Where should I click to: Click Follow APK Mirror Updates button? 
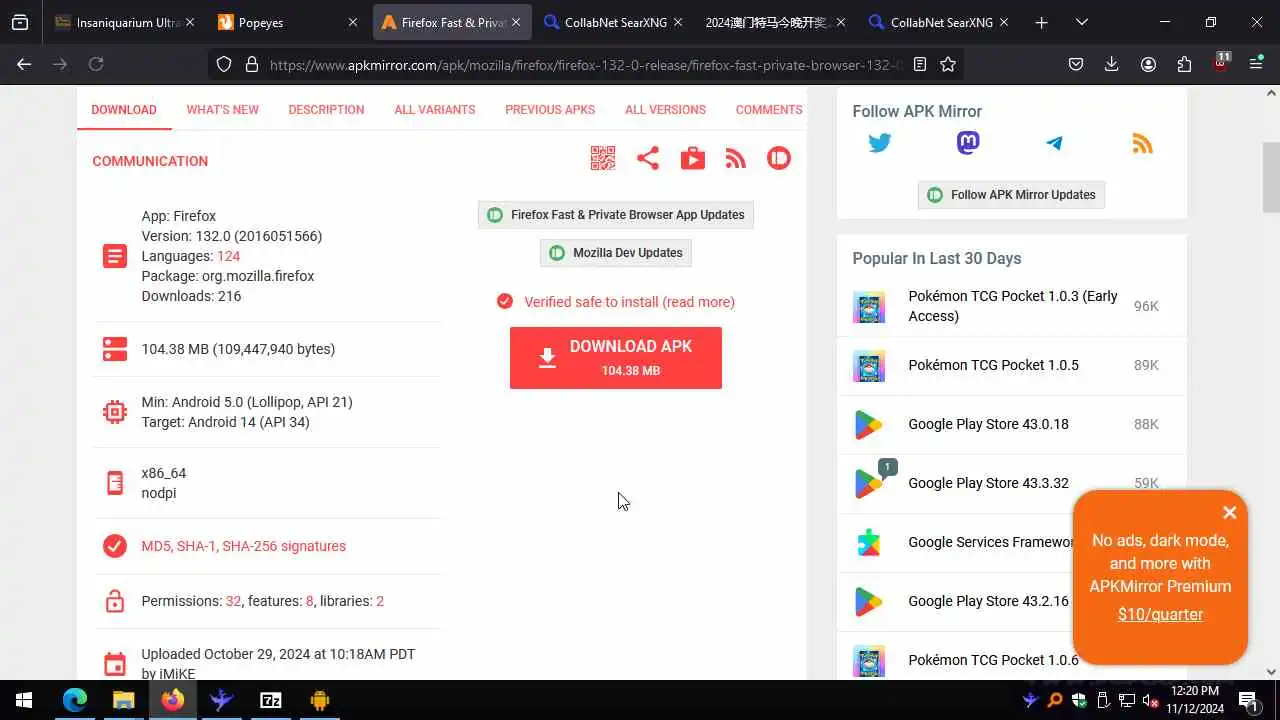(1011, 195)
